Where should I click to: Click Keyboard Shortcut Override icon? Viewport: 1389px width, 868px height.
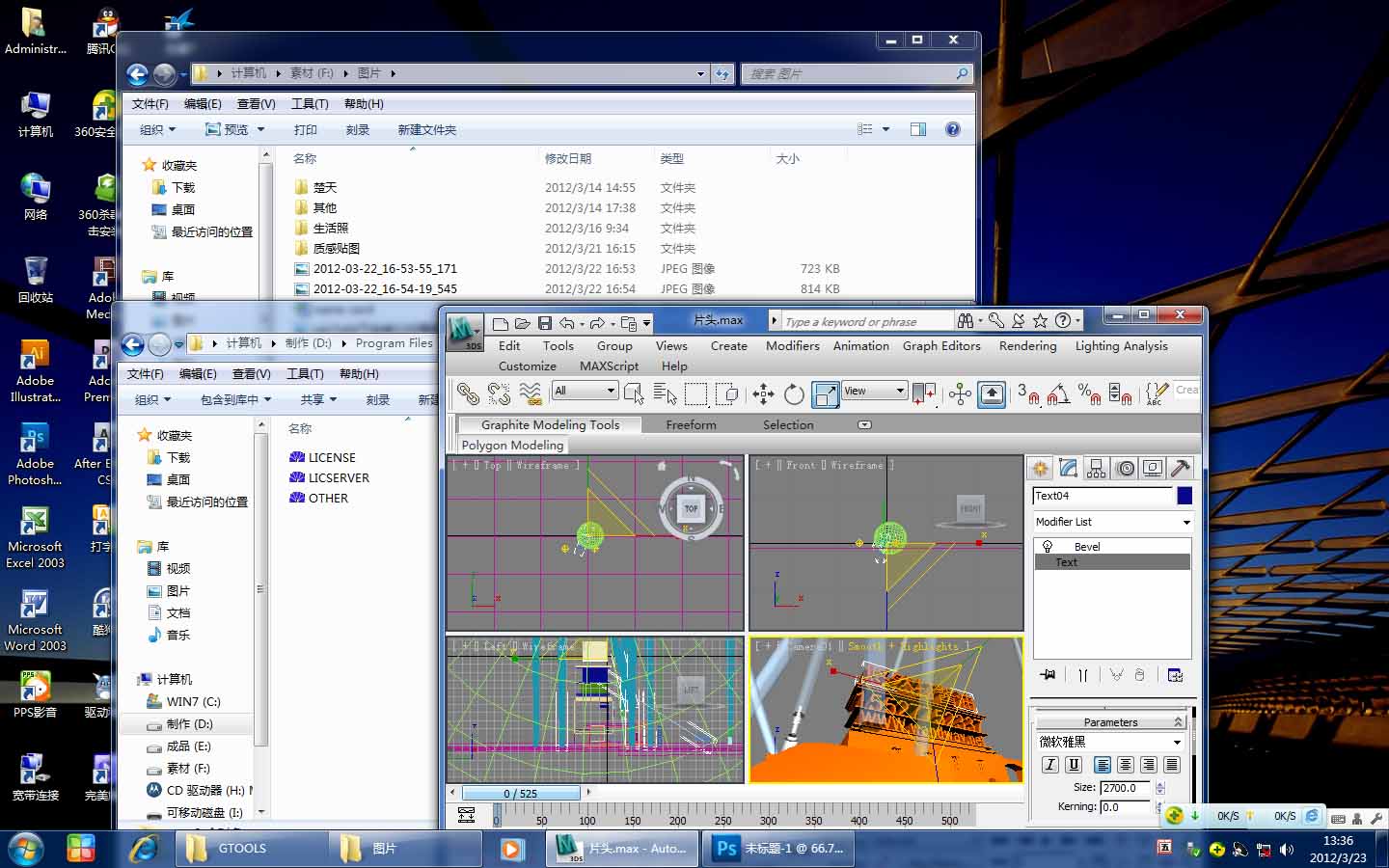pyautogui.click(x=992, y=393)
